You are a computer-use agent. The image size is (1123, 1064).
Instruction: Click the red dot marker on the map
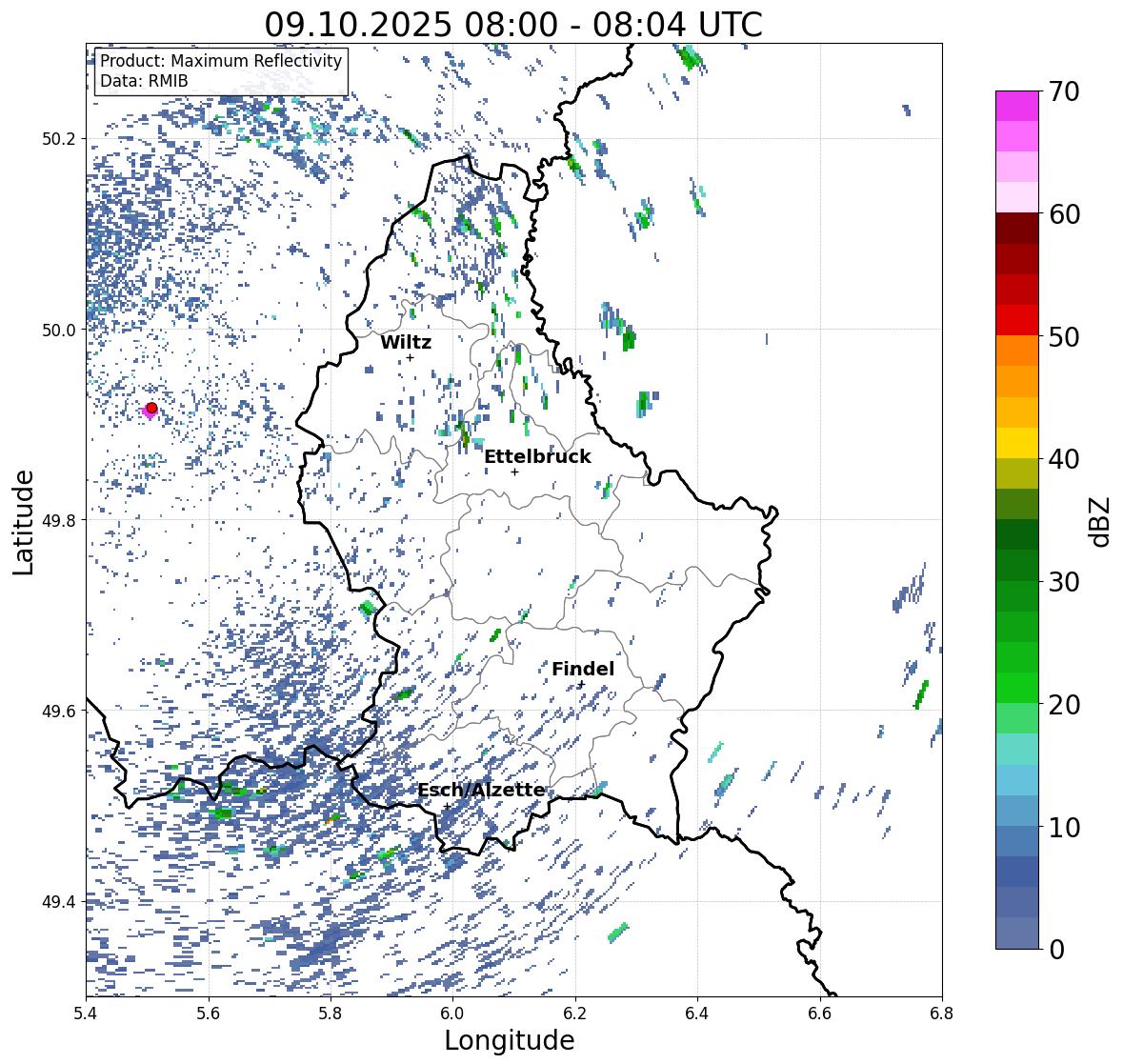click(151, 408)
